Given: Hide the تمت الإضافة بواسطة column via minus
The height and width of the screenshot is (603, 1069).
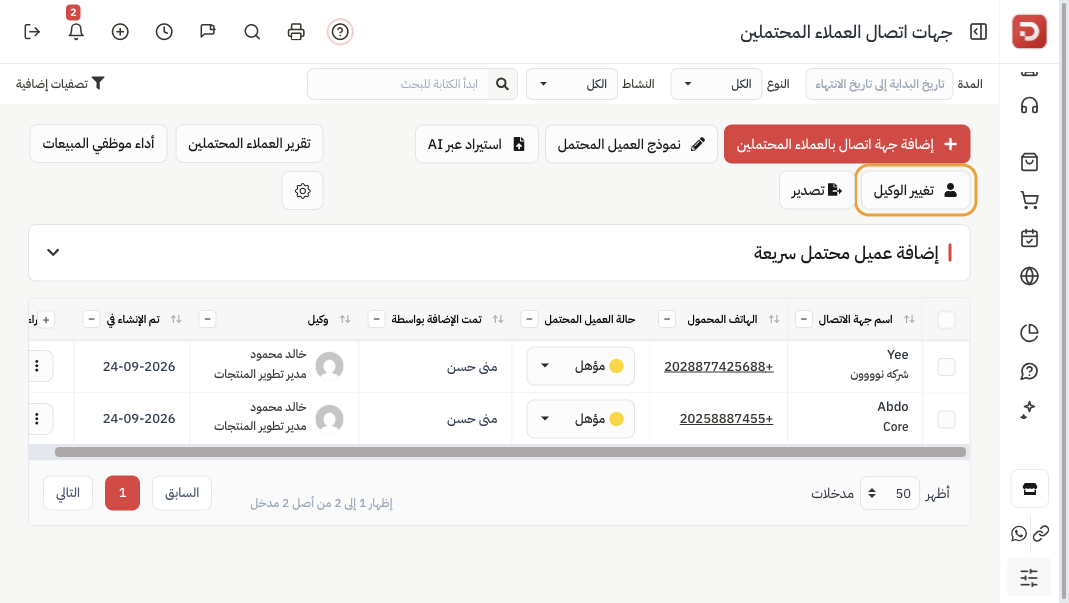Looking at the screenshot, I should (376, 319).
